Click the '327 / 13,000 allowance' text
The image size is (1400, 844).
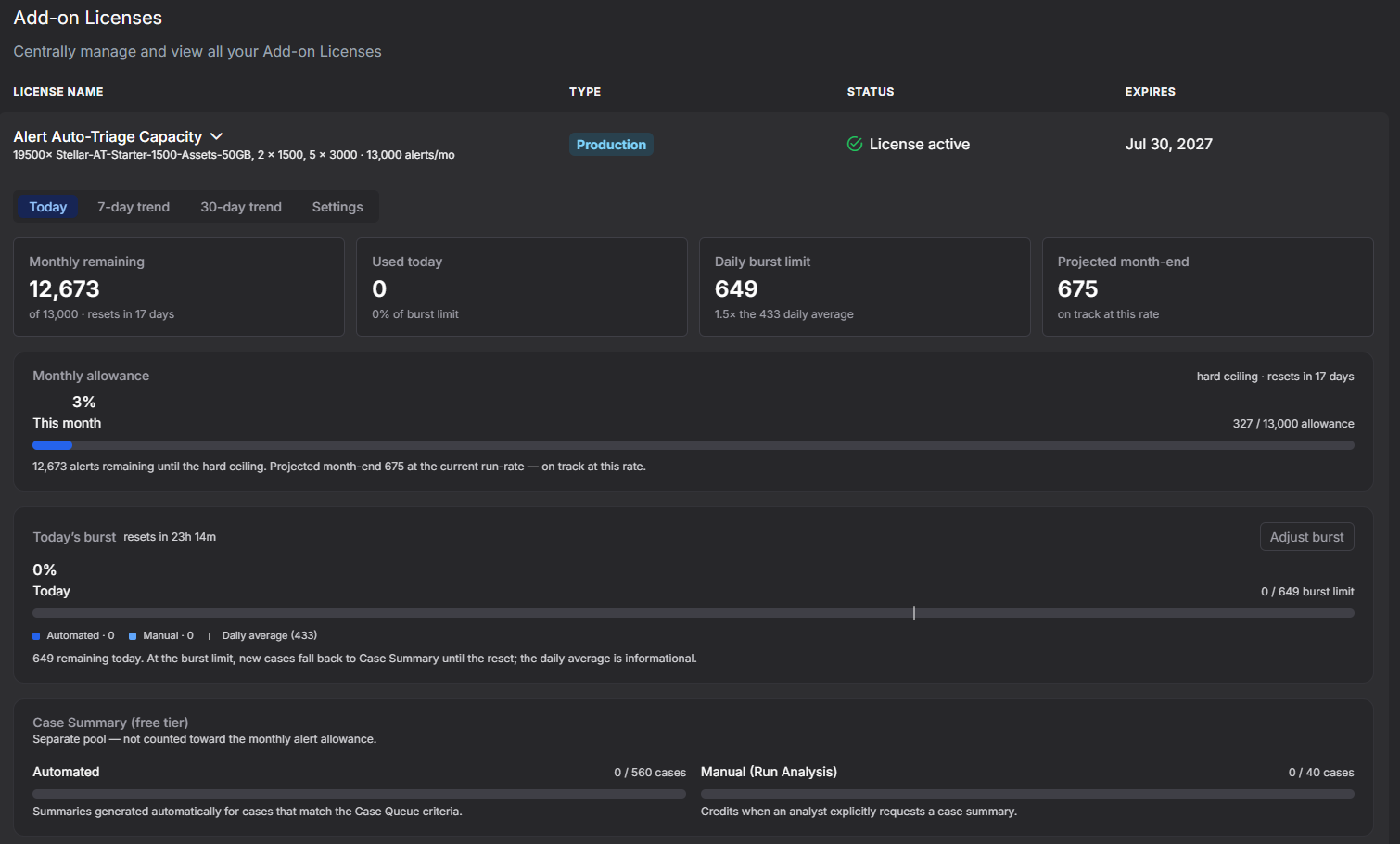click(1293, 424)
